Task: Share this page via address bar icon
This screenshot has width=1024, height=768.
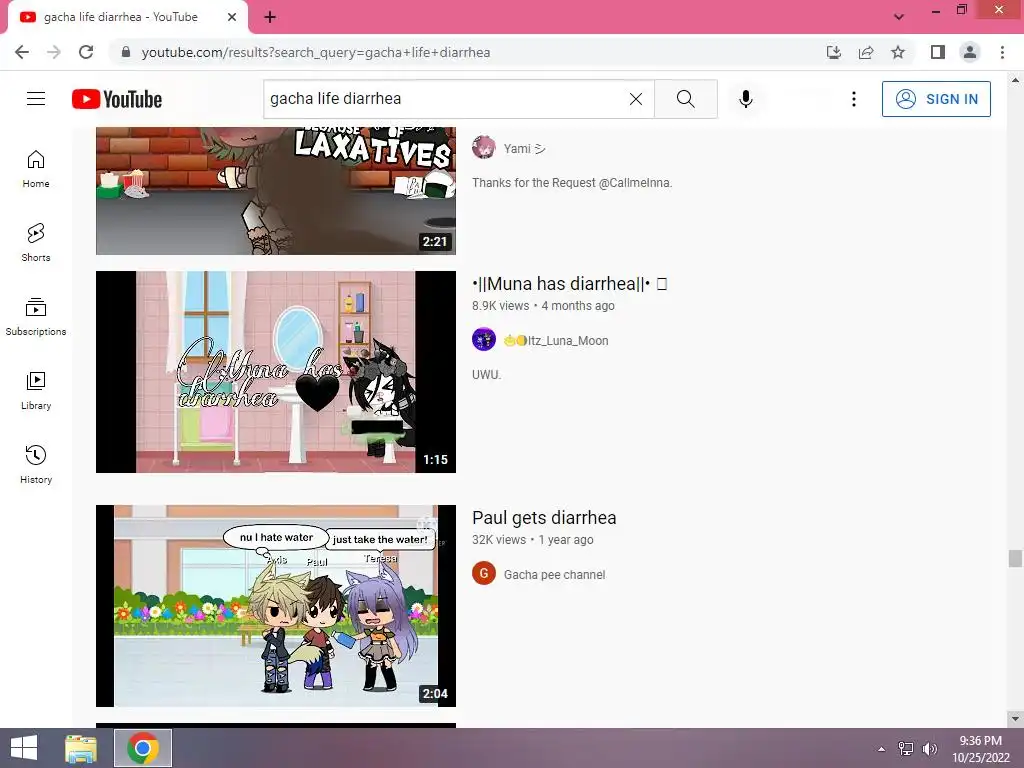Action: [866, 52]
